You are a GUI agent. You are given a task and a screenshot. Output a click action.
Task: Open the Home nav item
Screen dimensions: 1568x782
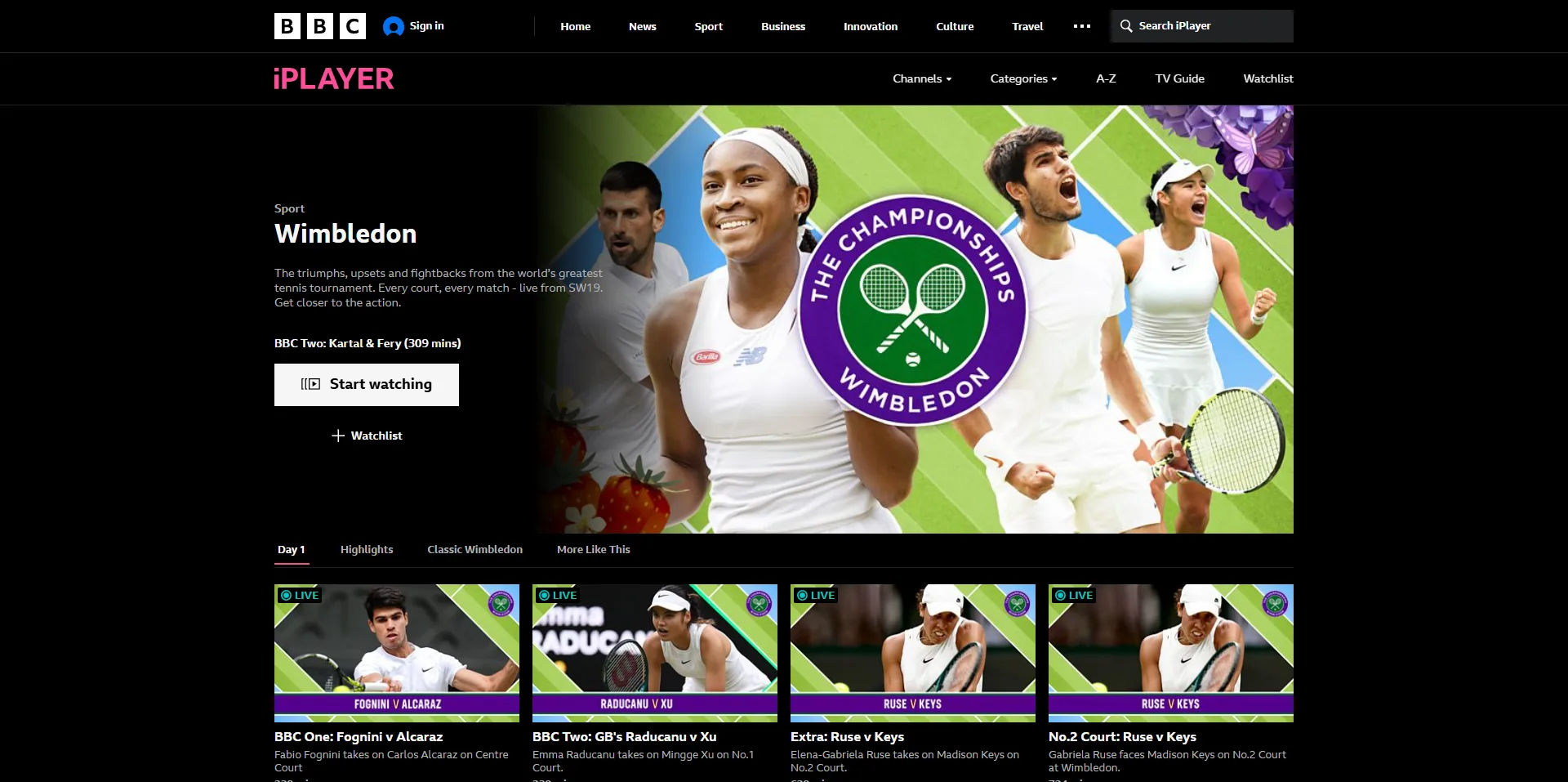576,26
